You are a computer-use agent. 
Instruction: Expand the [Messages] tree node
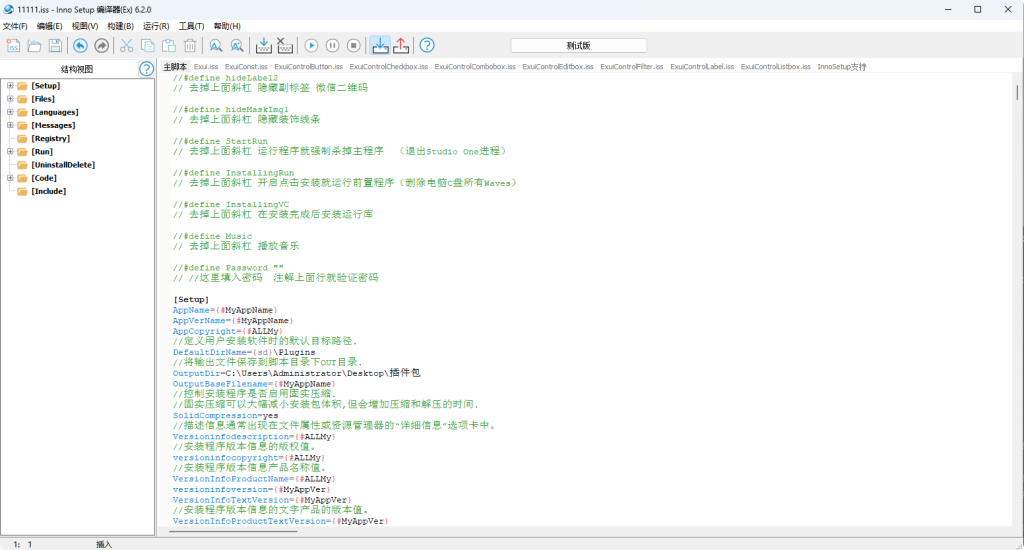click(x=10, y=125)
